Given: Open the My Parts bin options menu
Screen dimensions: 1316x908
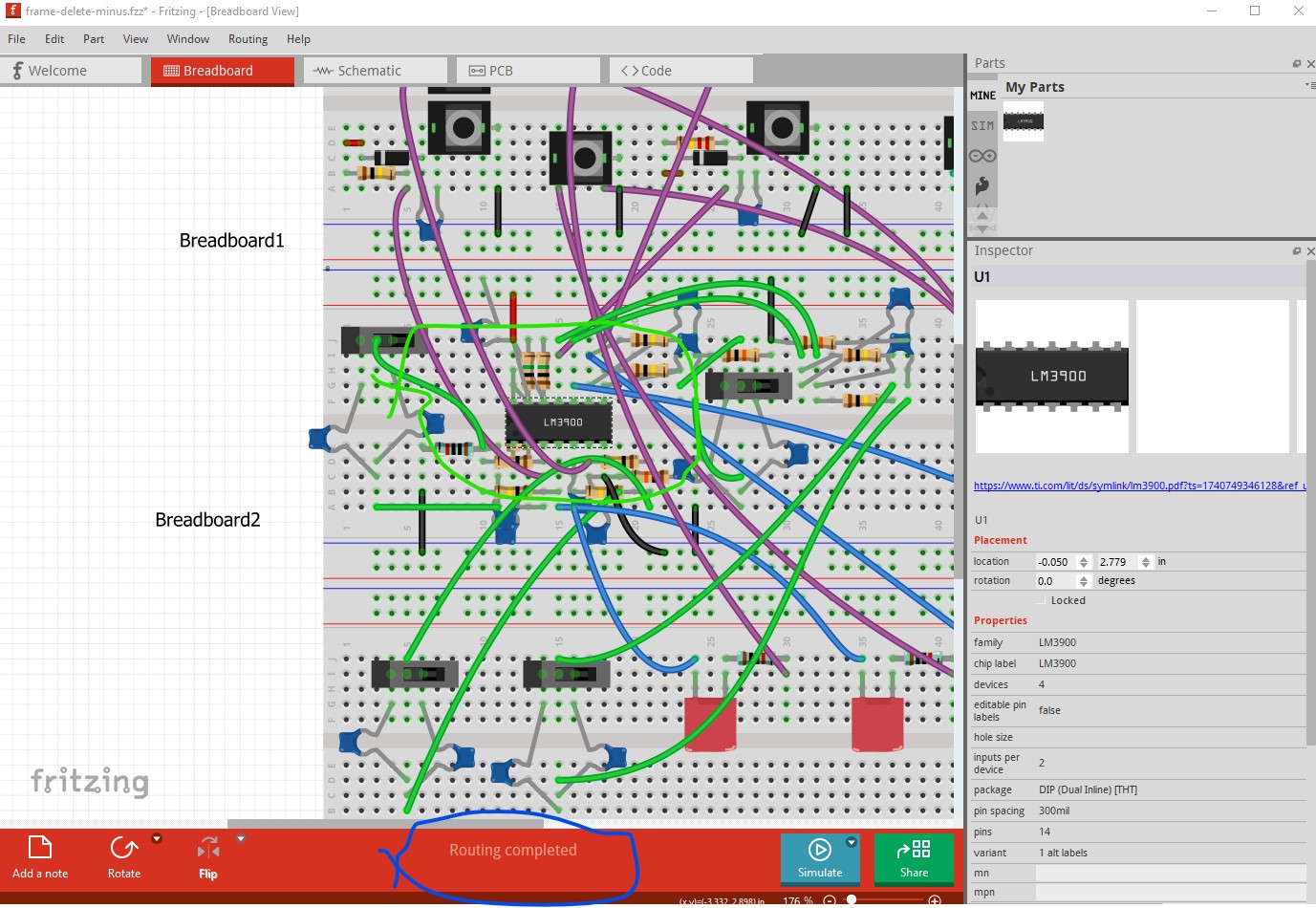Looking at the screenshot, I should (1308, 86).
